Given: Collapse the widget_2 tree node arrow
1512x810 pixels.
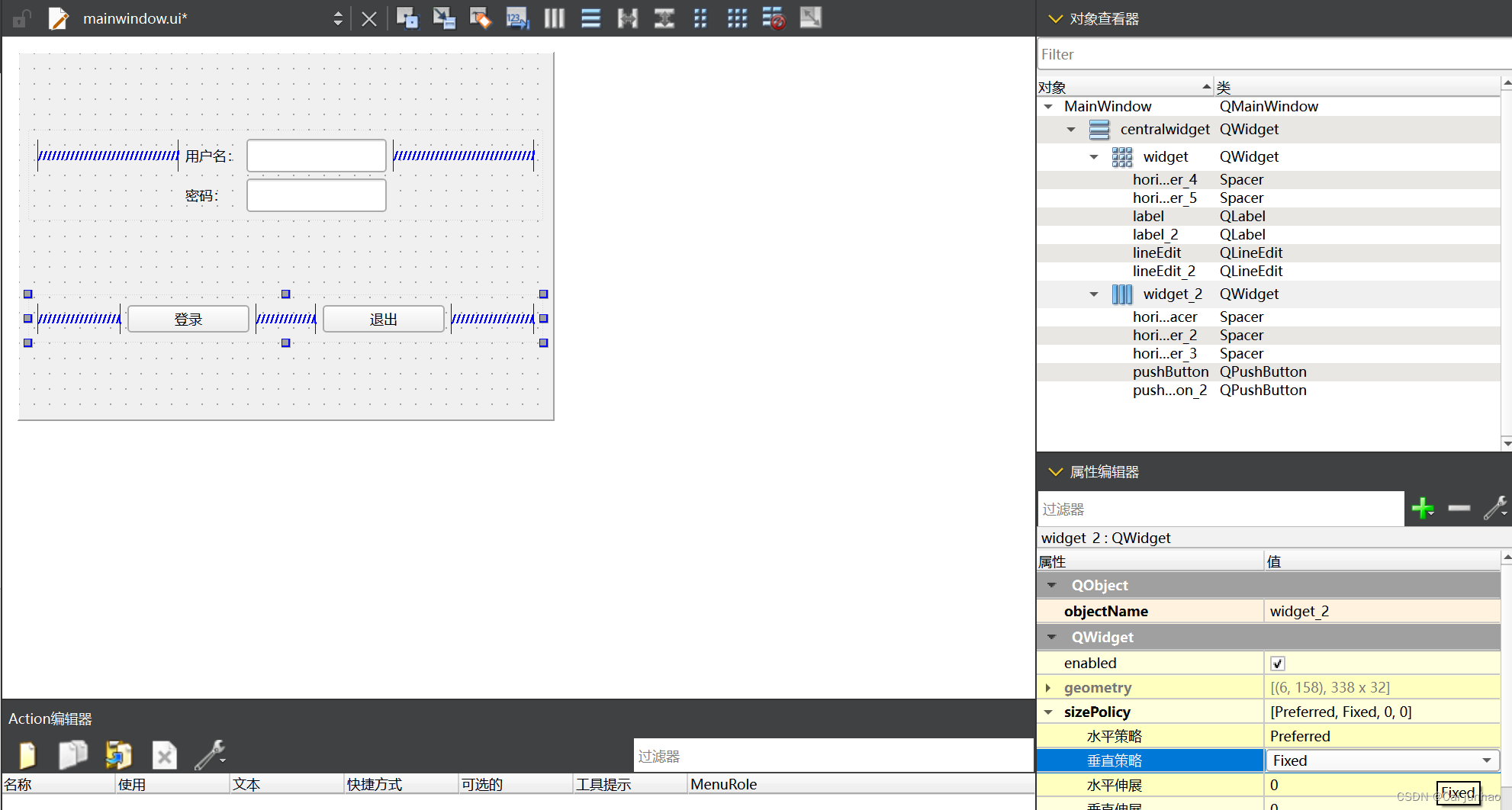Looking at the screenshot, I should pyautogui.click(x=1094, y=294).
